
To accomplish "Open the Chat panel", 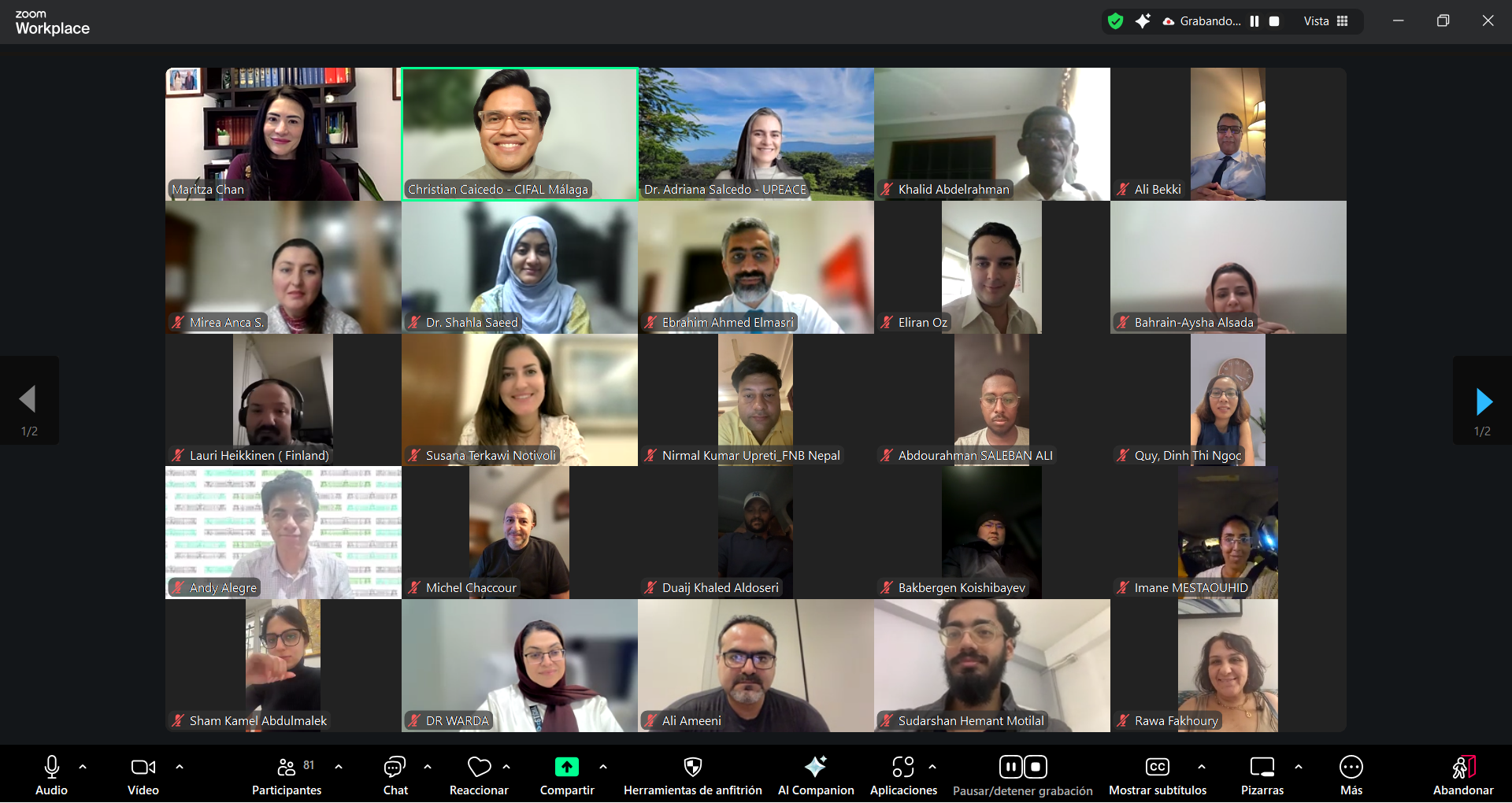I will (x=395, y=768).
